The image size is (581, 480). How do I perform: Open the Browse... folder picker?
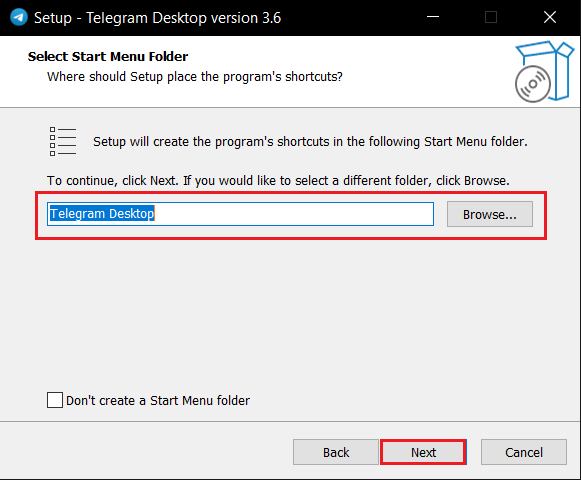489,214
